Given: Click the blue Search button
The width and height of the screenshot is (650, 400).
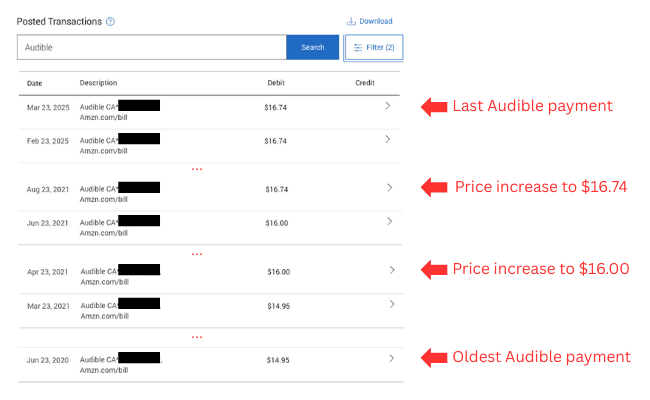Looking at the screenshot, I should (313, 47).
